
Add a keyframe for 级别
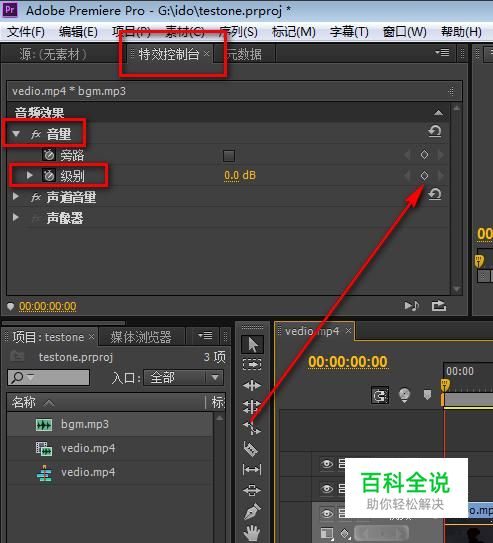point(424,176)
